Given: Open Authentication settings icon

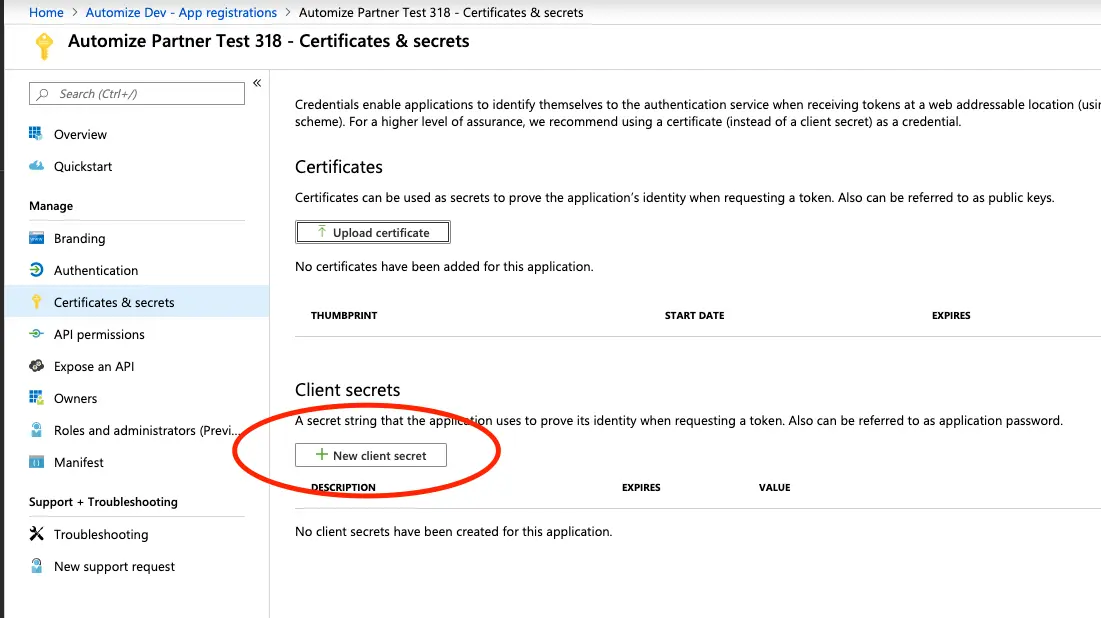Looking at the screenshot, I should tap(35, 270).
